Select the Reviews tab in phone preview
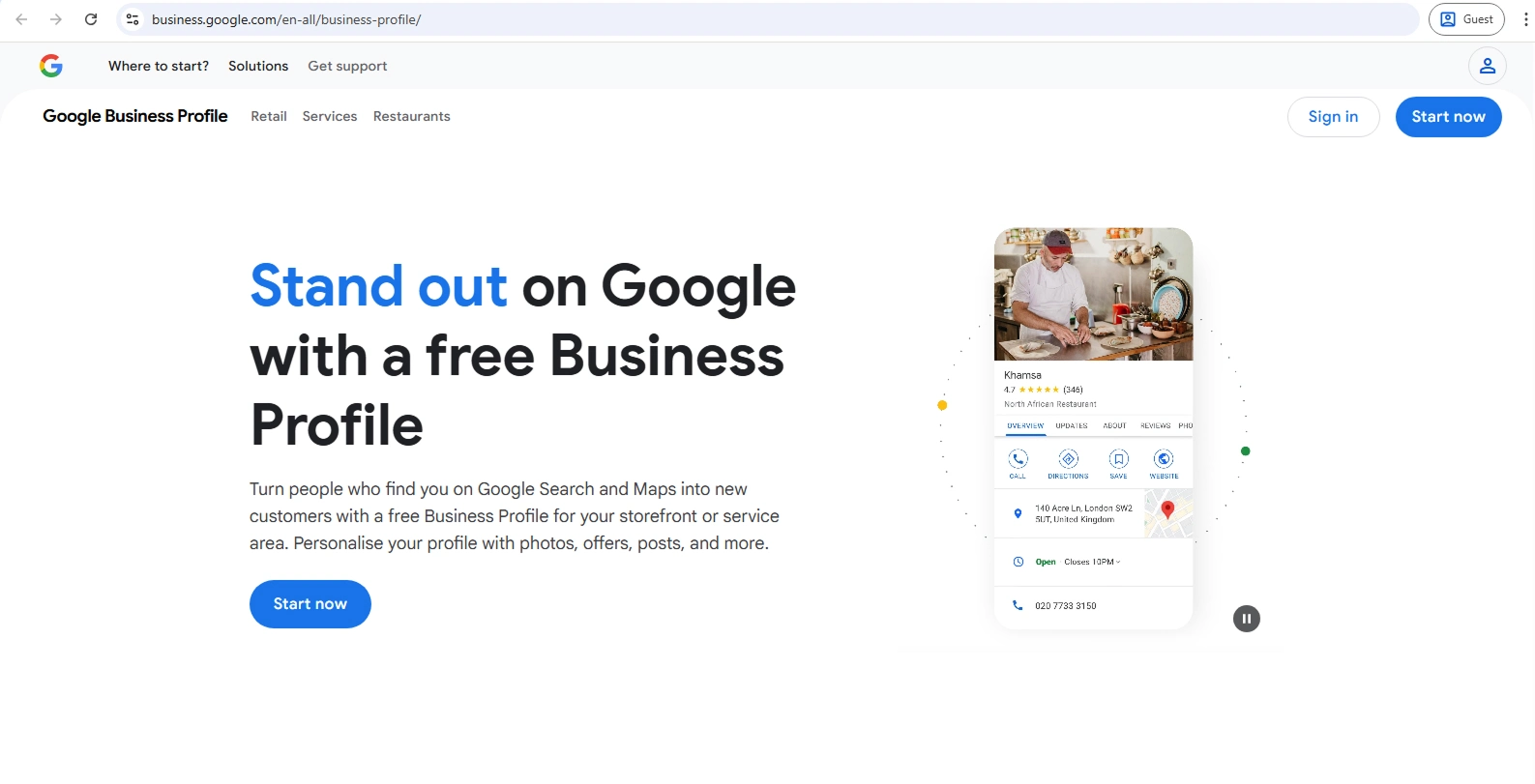 tap(1155, 425)
